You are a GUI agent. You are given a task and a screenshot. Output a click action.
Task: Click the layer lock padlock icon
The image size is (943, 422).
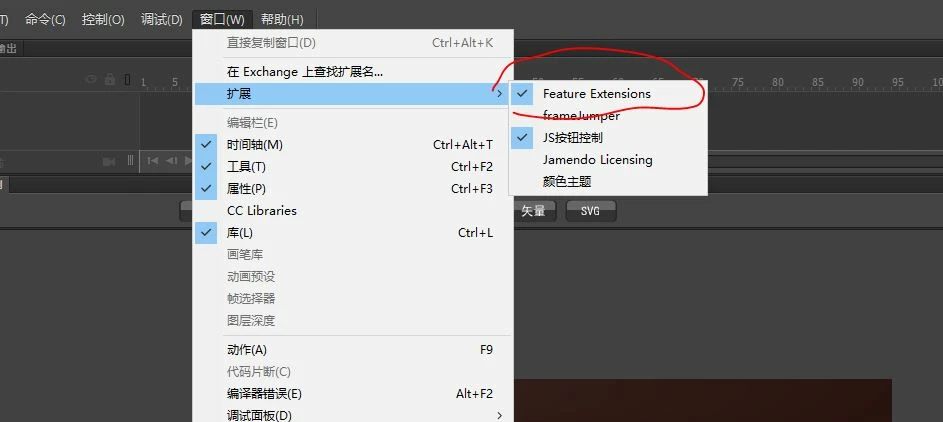(x=109, y=79)
